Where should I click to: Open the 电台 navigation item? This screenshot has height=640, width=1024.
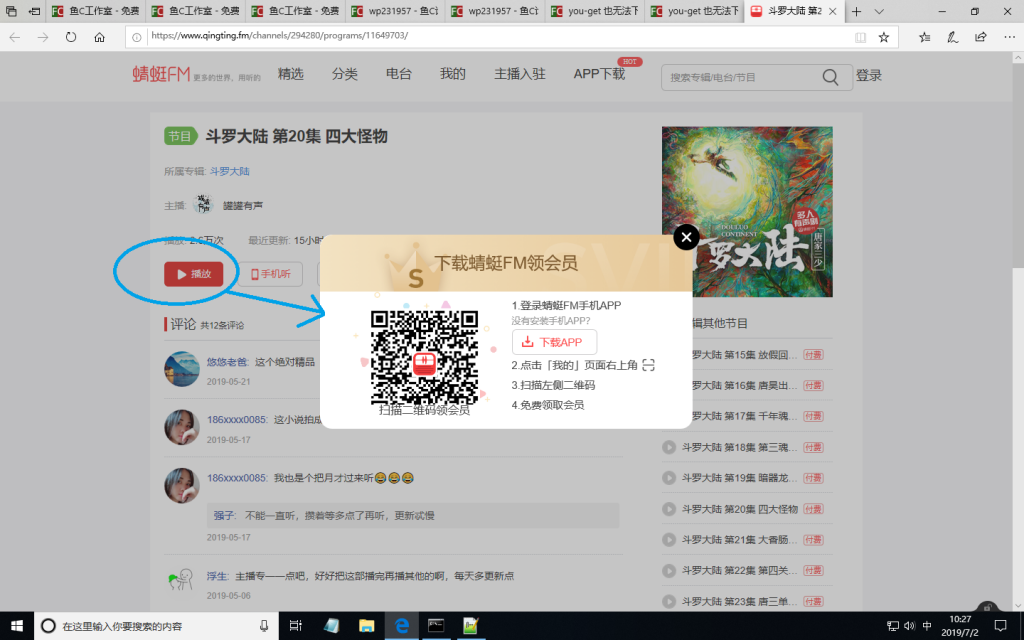398,74
